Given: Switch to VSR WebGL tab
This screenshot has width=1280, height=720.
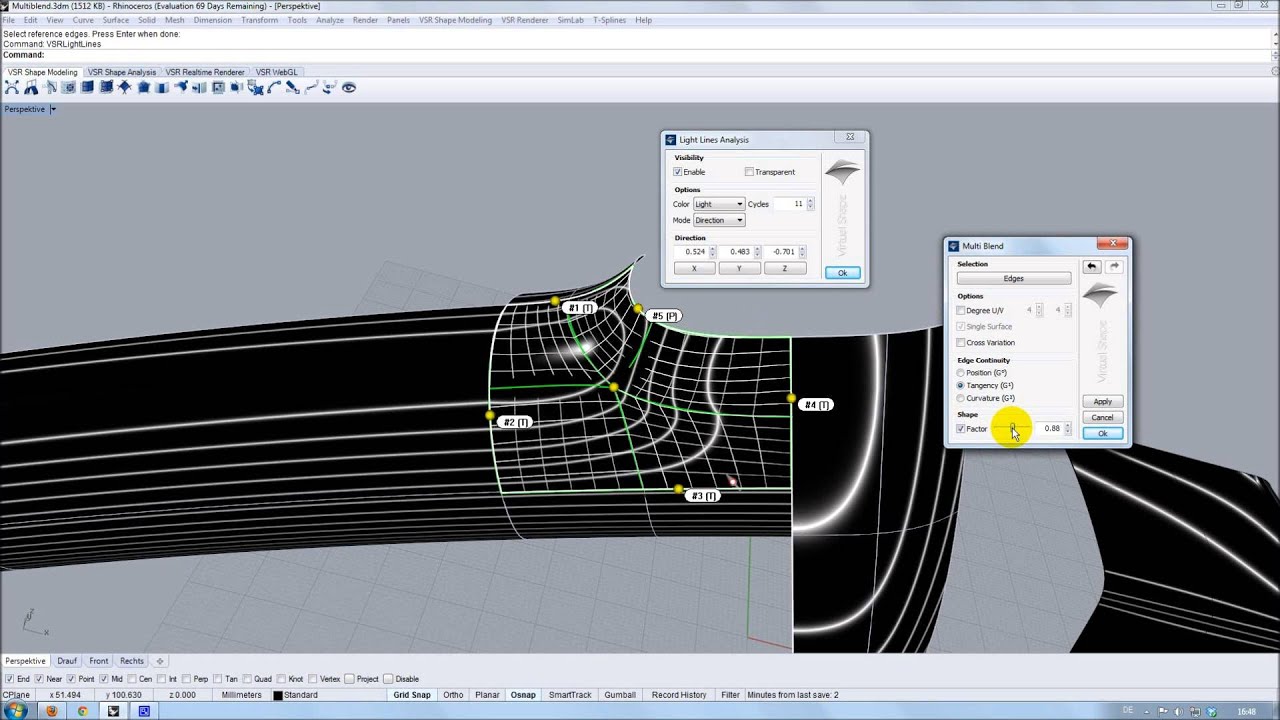Looking at the screenshot, I should pyautogui.click(x=276, y=72).
